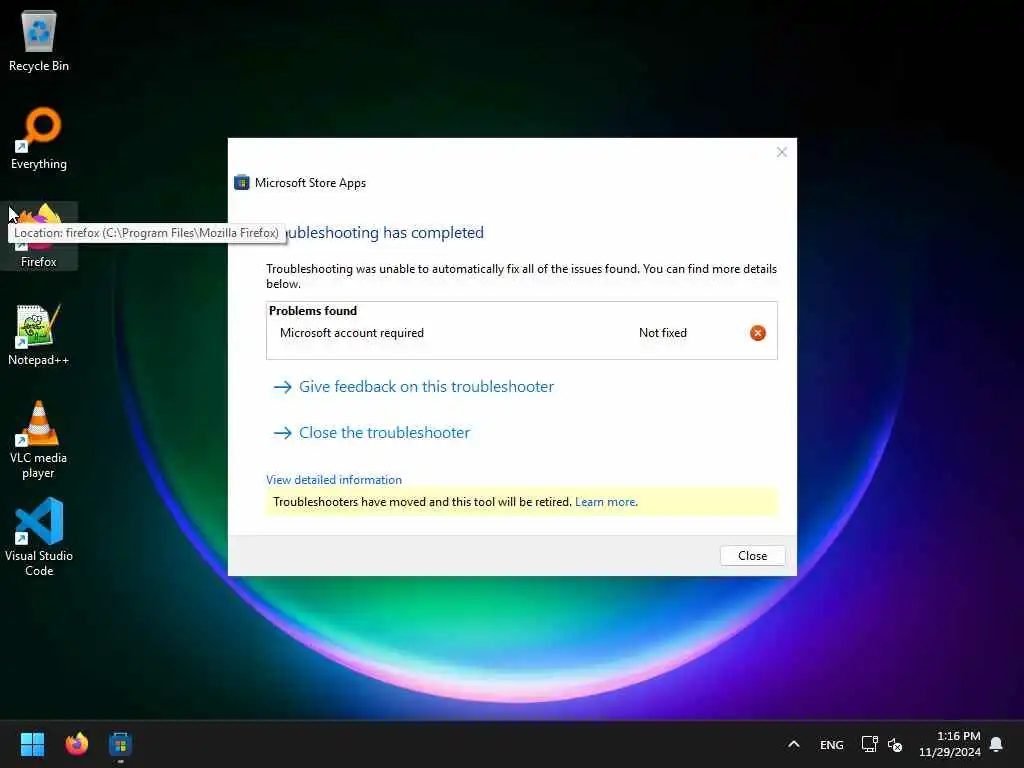1024x768 pixels.
Task: Show hidden system tray icons
Action: [x=793, y=744]
